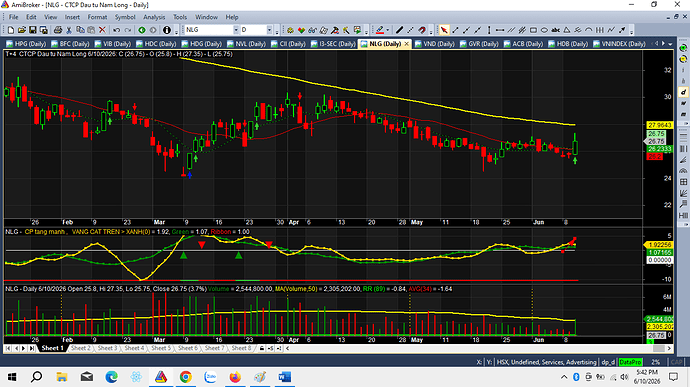Open Firefox from the taskbar
The height and width of the screenshot is (387, 690).
(x=235, y=377)
